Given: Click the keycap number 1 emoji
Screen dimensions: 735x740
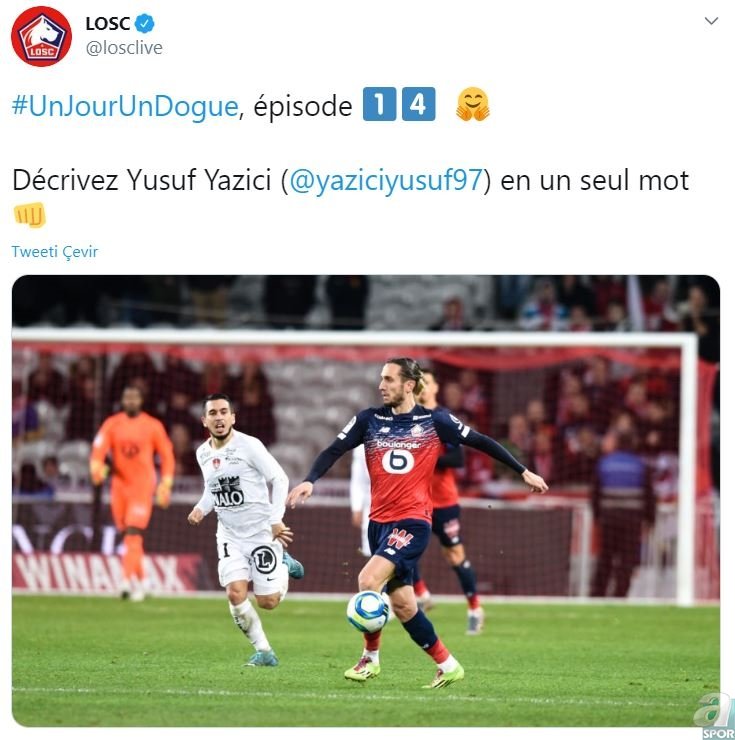Looking at the screenshot, I should [379, 104].
